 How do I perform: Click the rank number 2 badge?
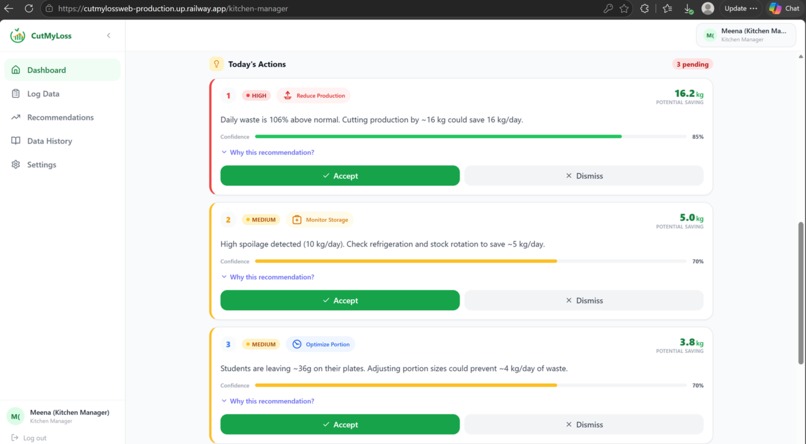228,220
